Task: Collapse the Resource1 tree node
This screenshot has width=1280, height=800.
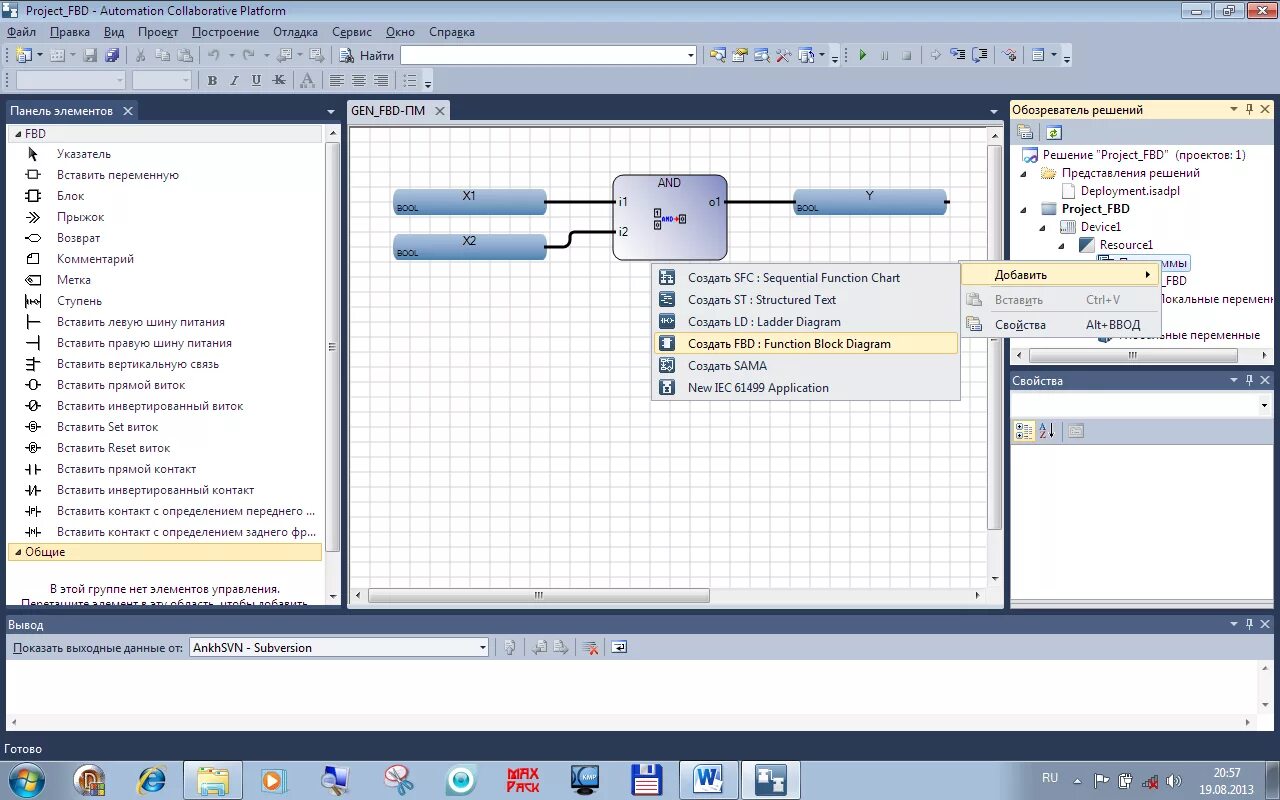Action: [x=1061, y=245]
